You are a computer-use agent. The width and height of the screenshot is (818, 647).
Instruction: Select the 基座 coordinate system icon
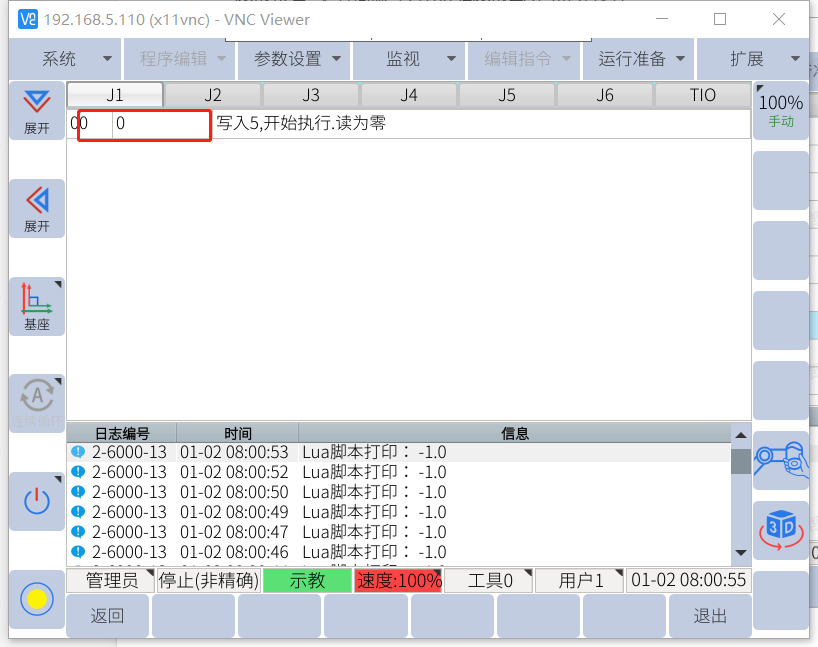point(37,306)
